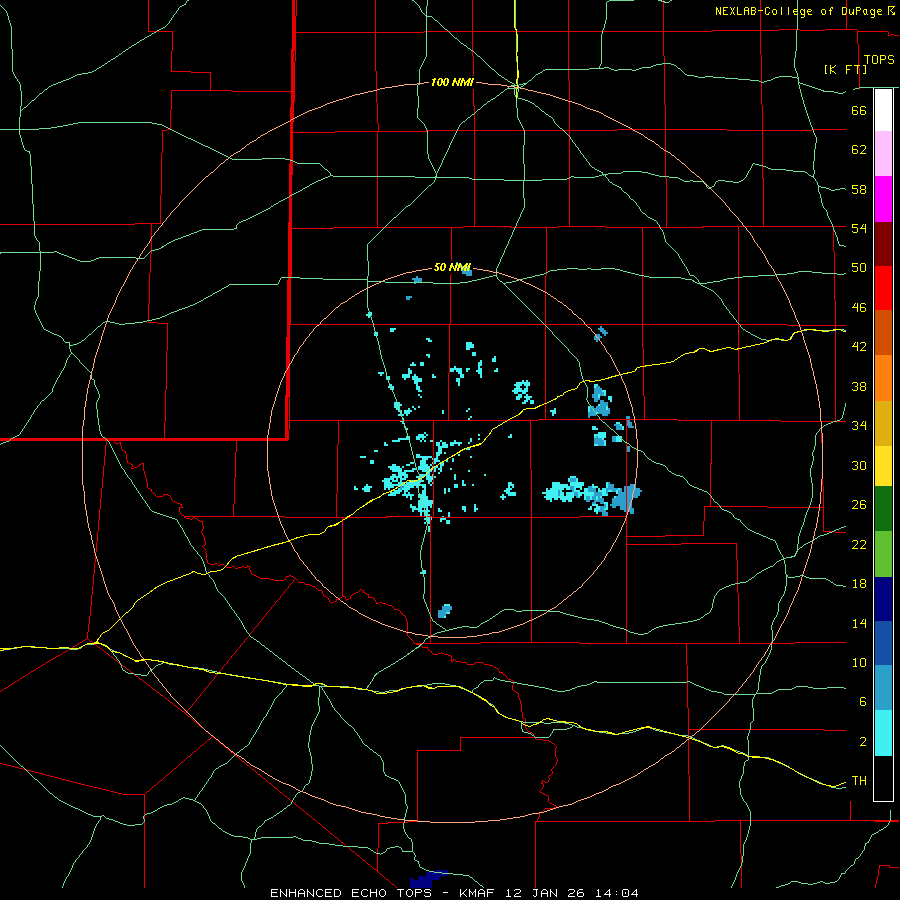Select the 50 legend value
The height and width of the screenshot is (900, 900).
tap(859, 267)
